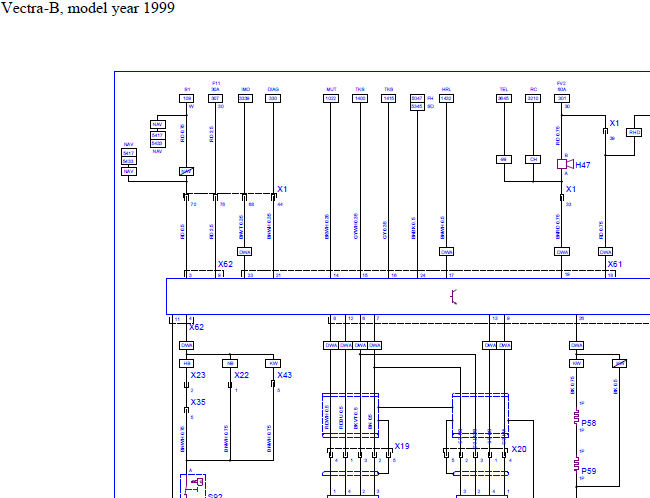The image size is (650, 498).
Task: Click the X61 connector label
Action: tap(615, 264)
